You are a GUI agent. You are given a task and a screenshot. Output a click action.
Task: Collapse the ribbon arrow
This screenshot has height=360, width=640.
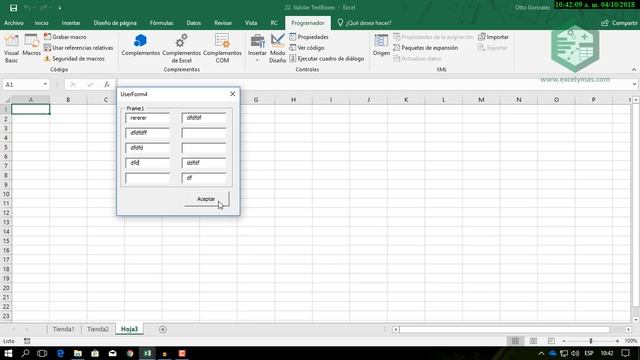click(634, 69)
